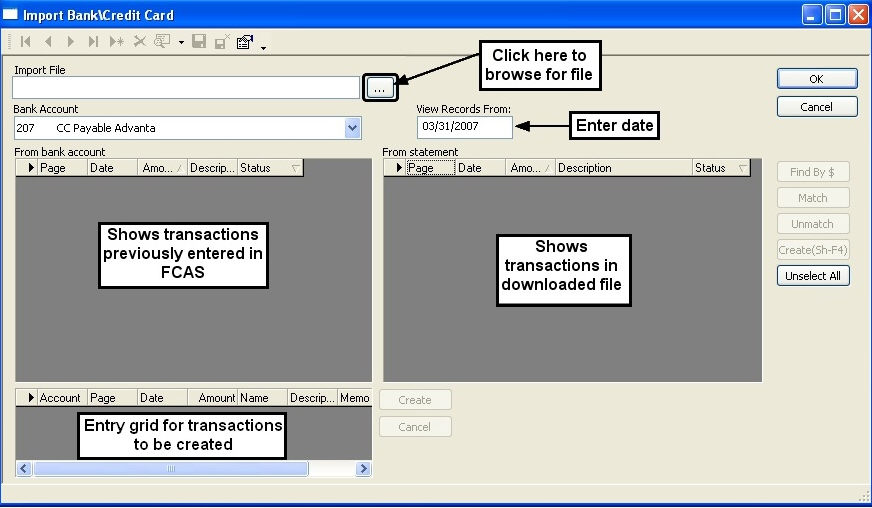Open the Status filter in From statement grid
Screen dimensions: 872x508
tap(743, 168)
